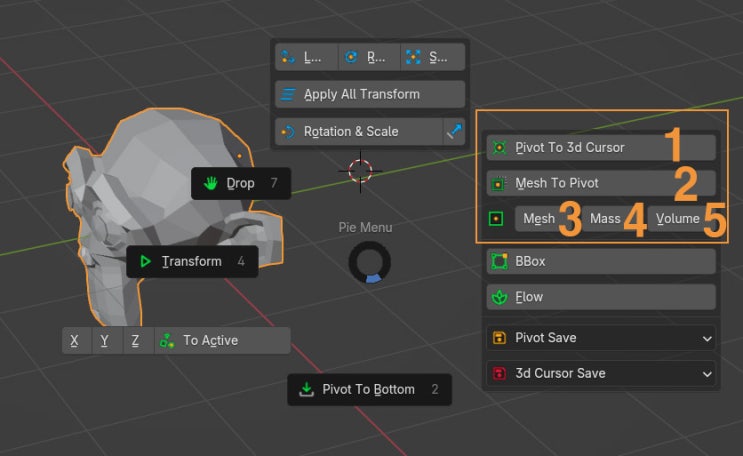Select Pivot To Bottom in pie menu
743x456 pixels.
point(368,389)
